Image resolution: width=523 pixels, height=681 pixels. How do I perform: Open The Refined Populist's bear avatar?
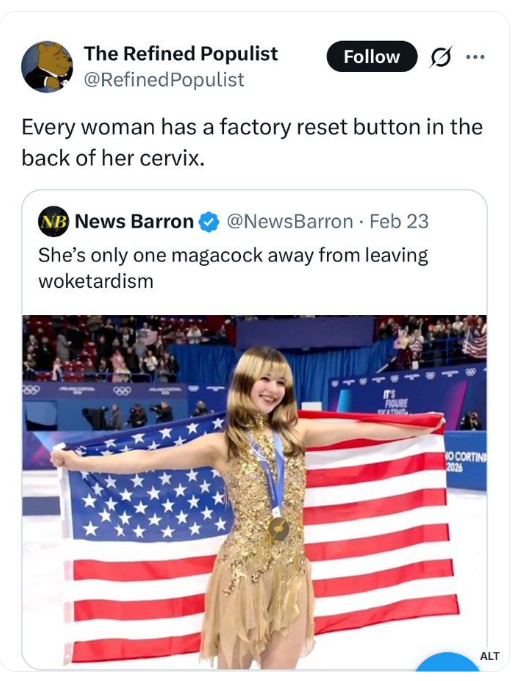tap(47, 66)
